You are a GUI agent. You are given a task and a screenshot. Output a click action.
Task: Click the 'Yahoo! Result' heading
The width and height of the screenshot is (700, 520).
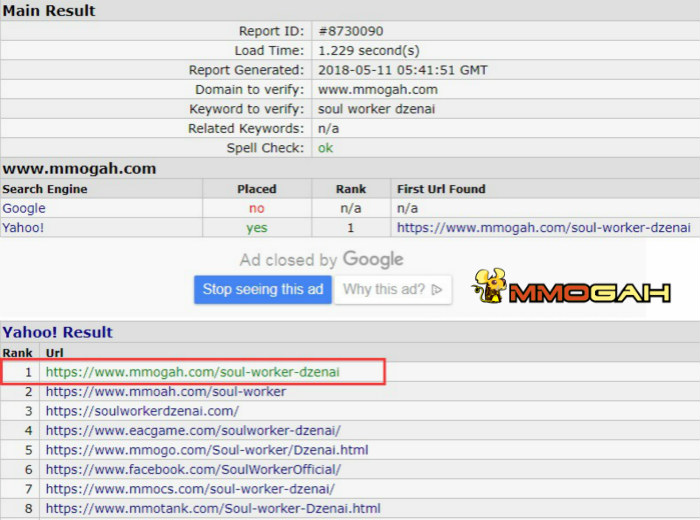click(58, 333)
